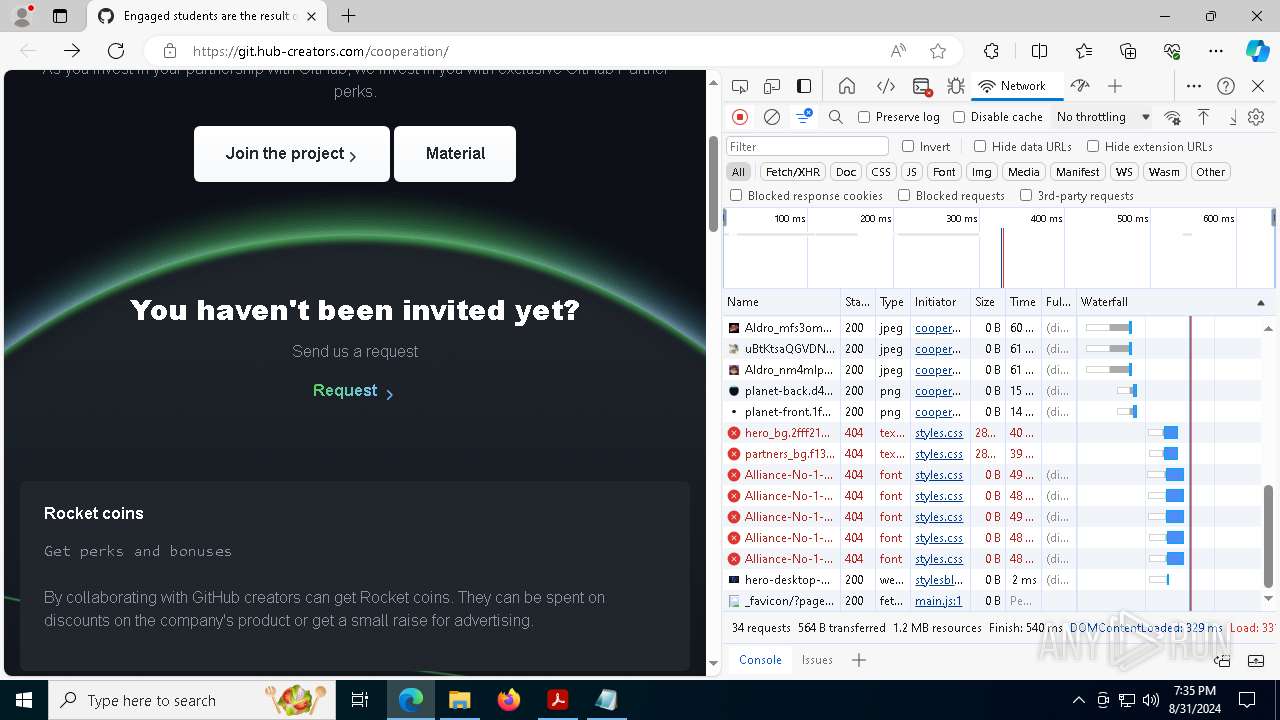Viewport: 1280px width, 720px height.
Task: Open Firefox from the taskbar
Action: (509, 700)
